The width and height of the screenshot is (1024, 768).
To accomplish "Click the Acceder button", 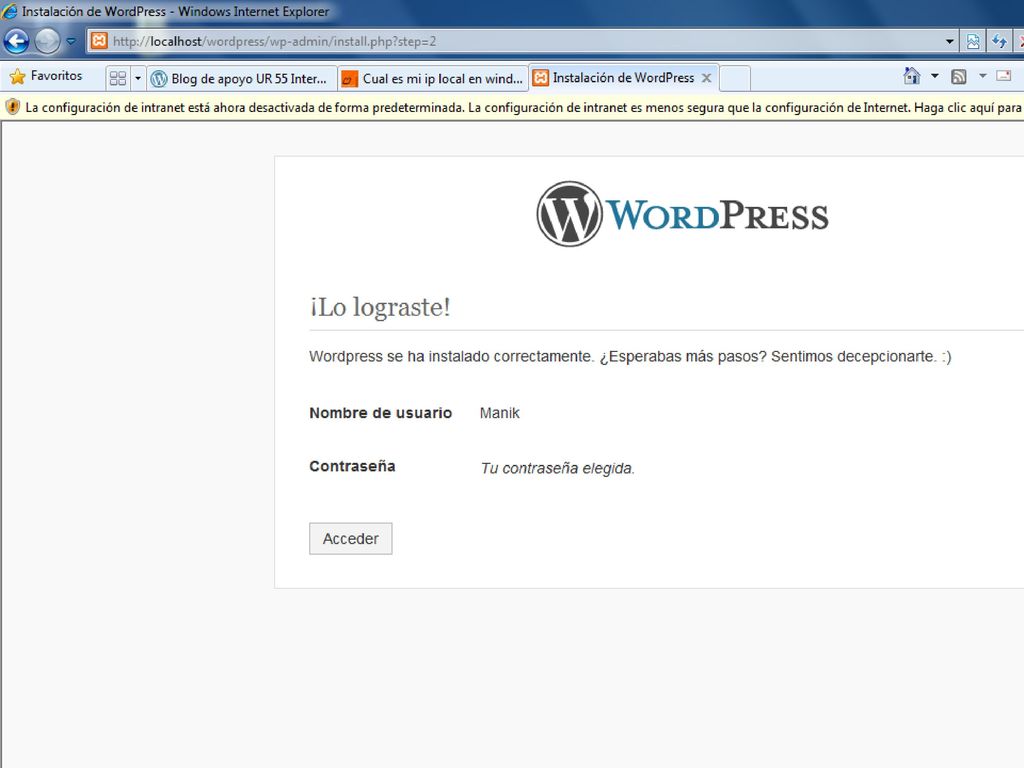I will [351, 539].
